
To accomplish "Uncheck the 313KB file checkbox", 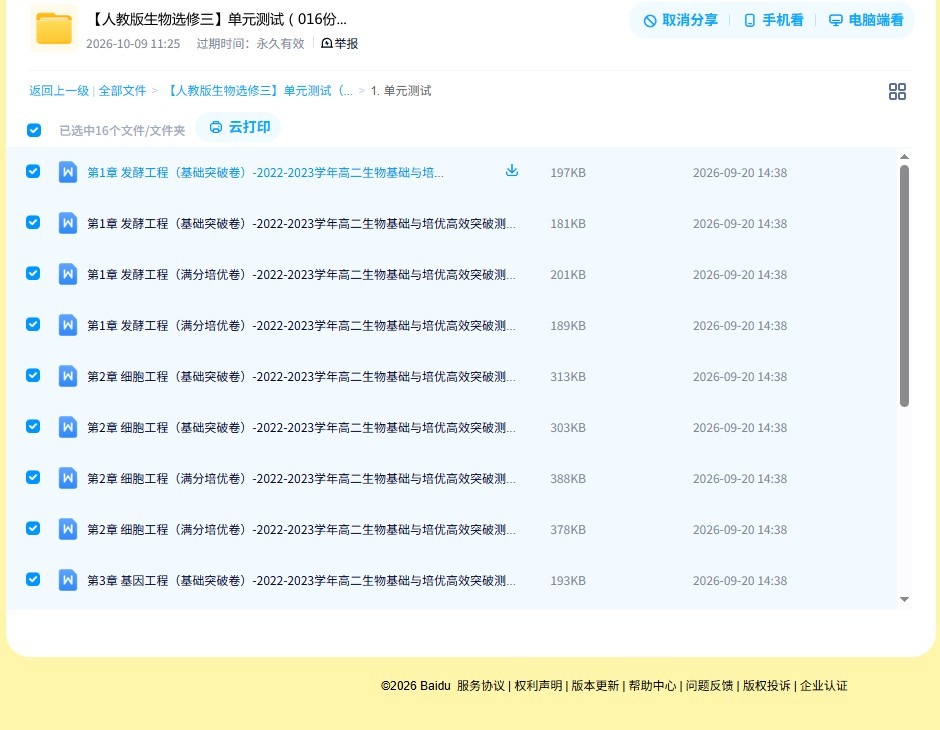I will click(x=33, y=375).
